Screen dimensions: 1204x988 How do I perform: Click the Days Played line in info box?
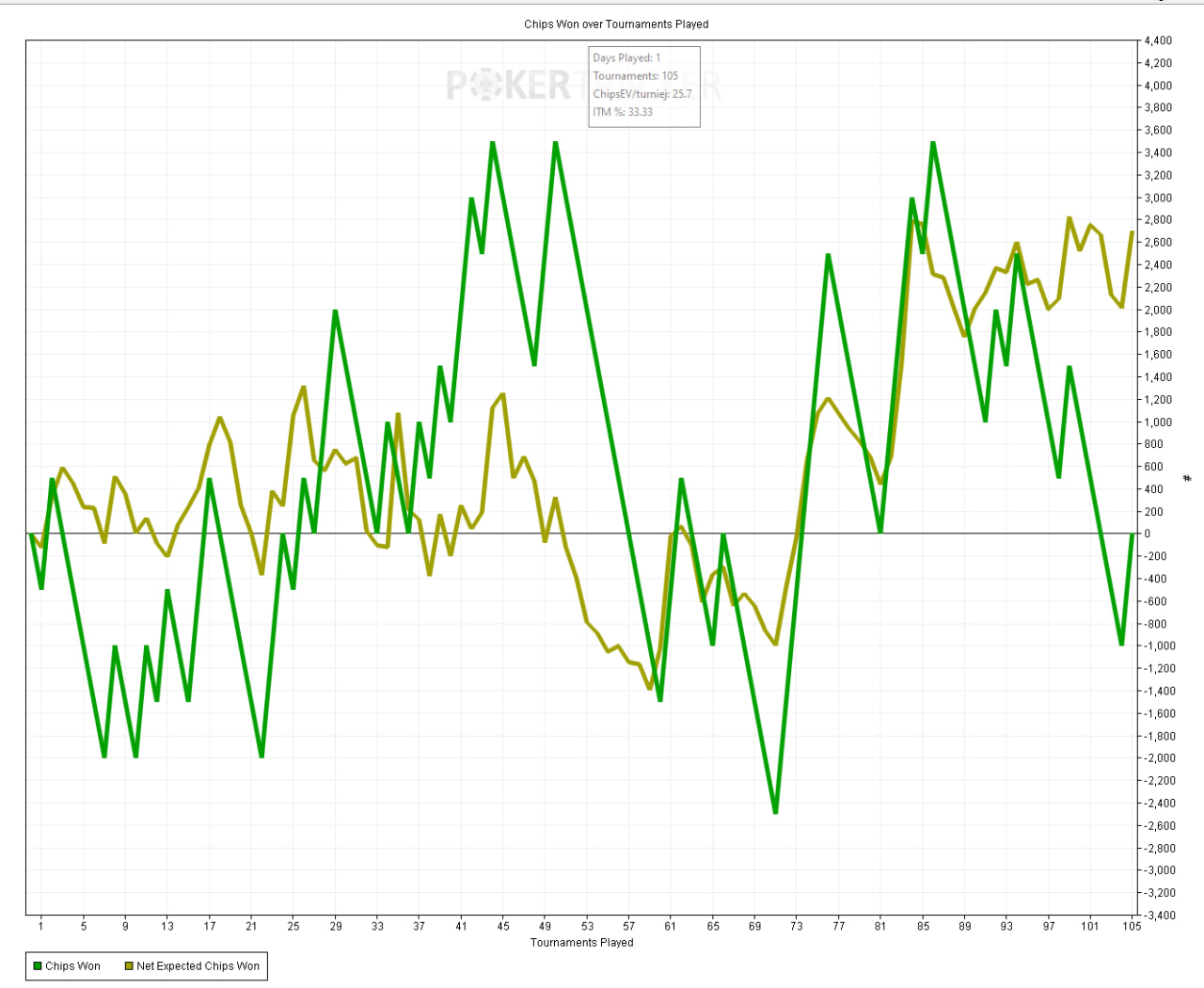[x=626, y=58]
